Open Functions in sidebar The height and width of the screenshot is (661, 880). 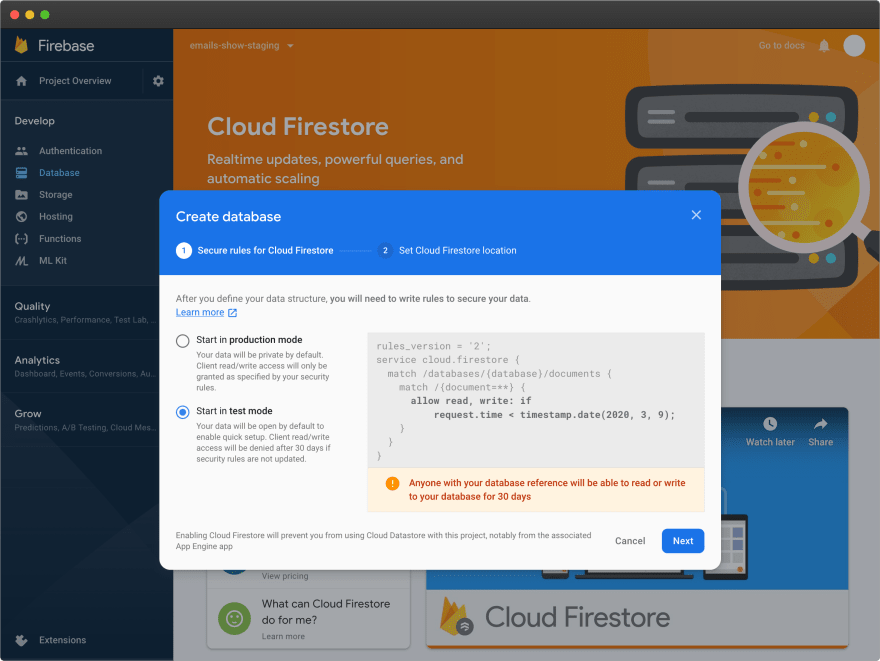(60, 238)
